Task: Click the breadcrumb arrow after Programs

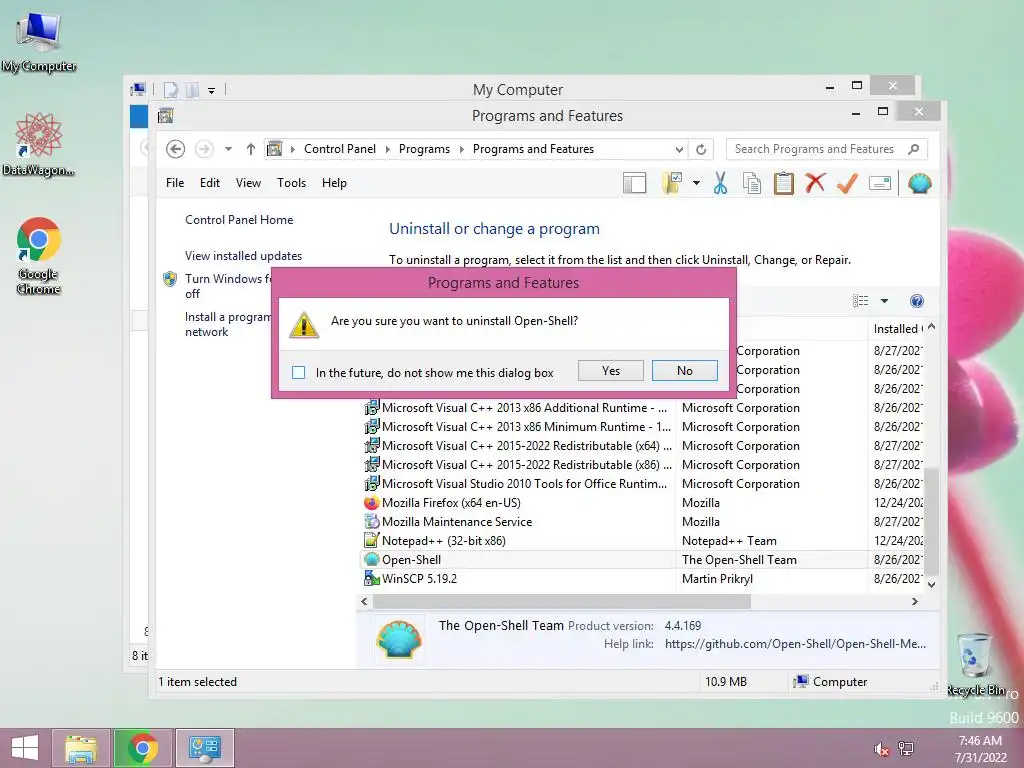Action: click(x=462, y=149)
